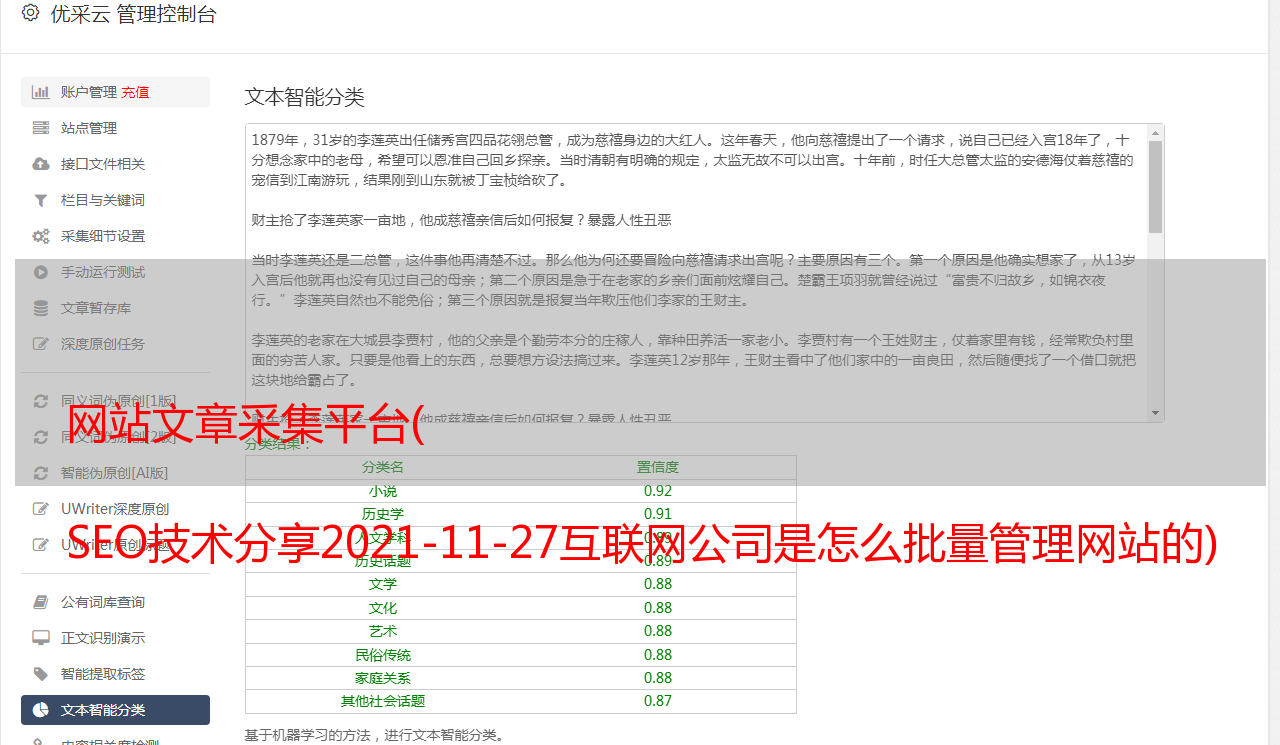Select the 民俗传统 category cell
This screenshot has width=1280, height=745.
pyautogui.click(x=383, y=655)
